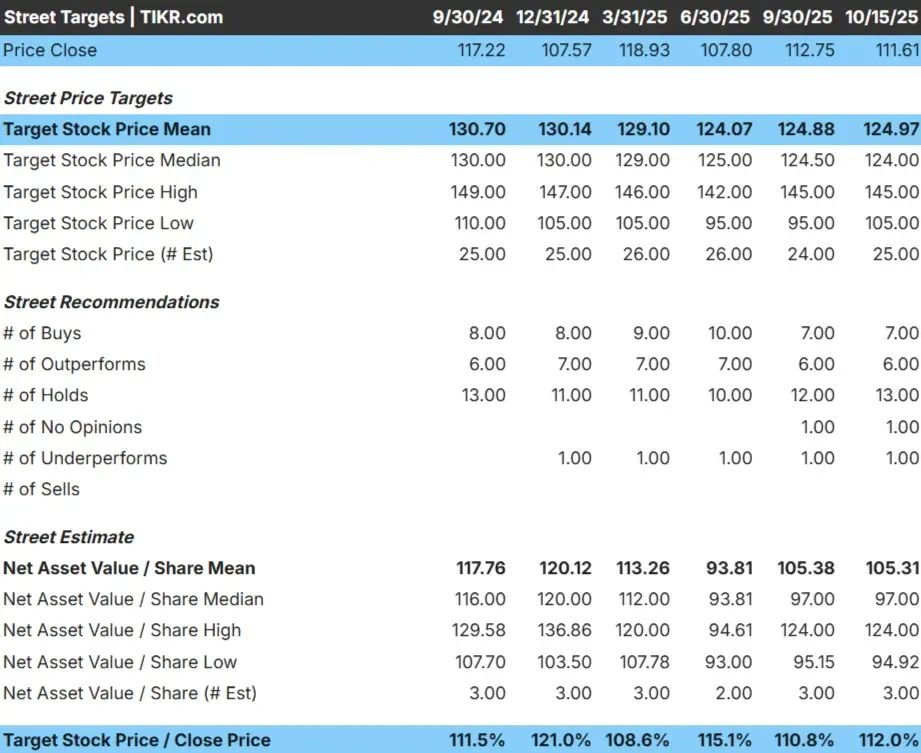Click the Net Asset Value / Share Mean row
Screen dimensions: 921x753
127,568
